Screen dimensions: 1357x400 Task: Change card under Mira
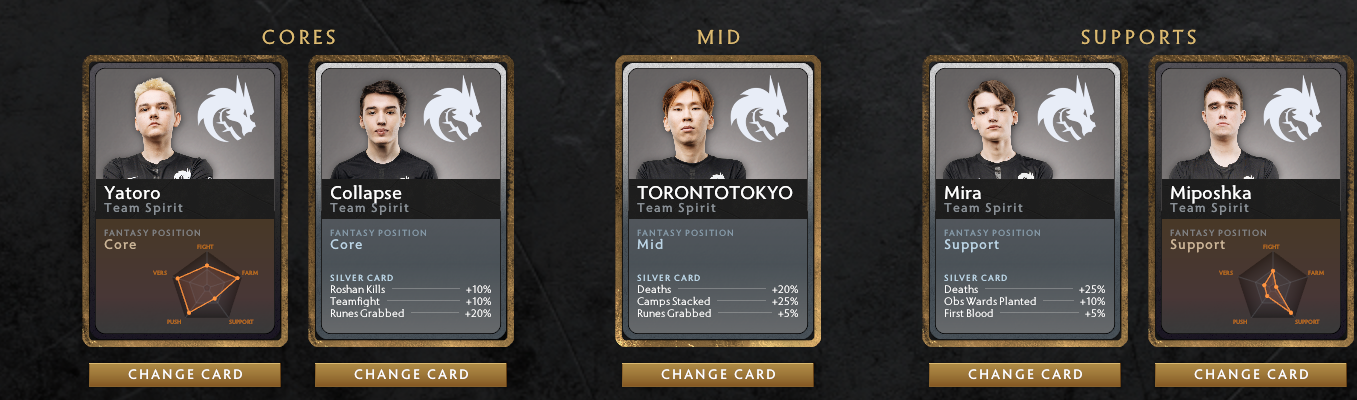pos(1025,375)
